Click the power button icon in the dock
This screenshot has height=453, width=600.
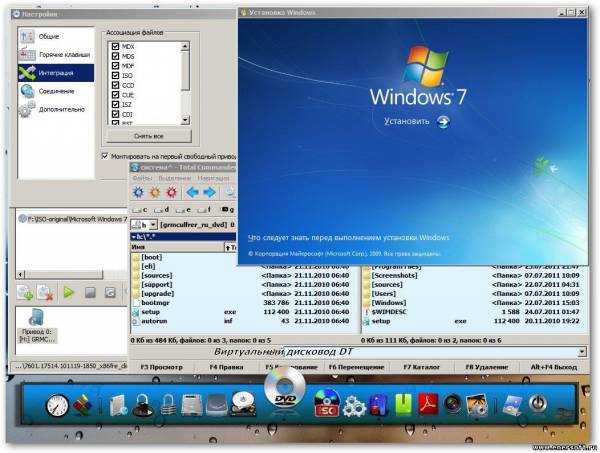click(538, 404)
